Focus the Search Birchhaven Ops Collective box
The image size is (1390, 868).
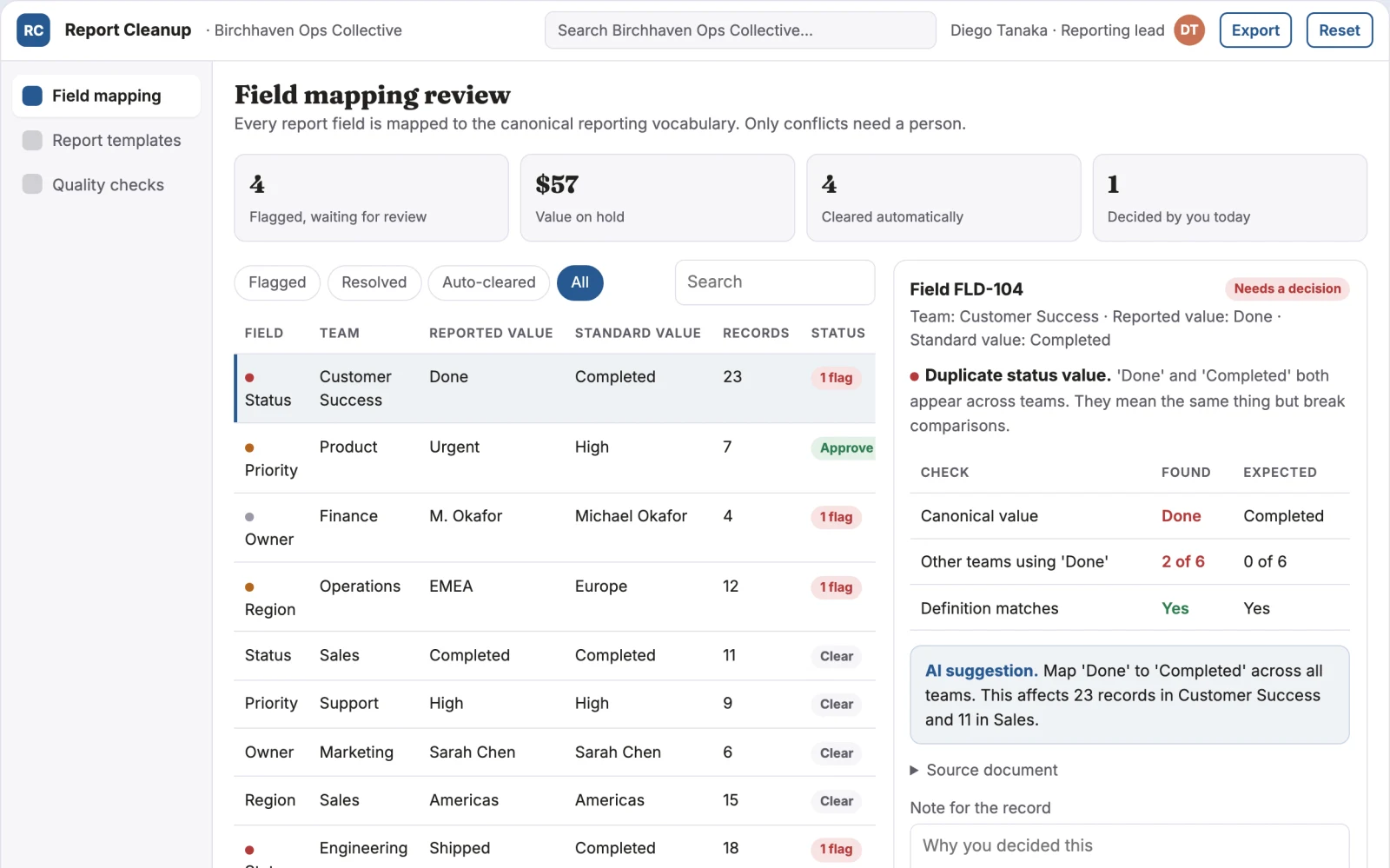pyautogui.click(x=740, y=30)
